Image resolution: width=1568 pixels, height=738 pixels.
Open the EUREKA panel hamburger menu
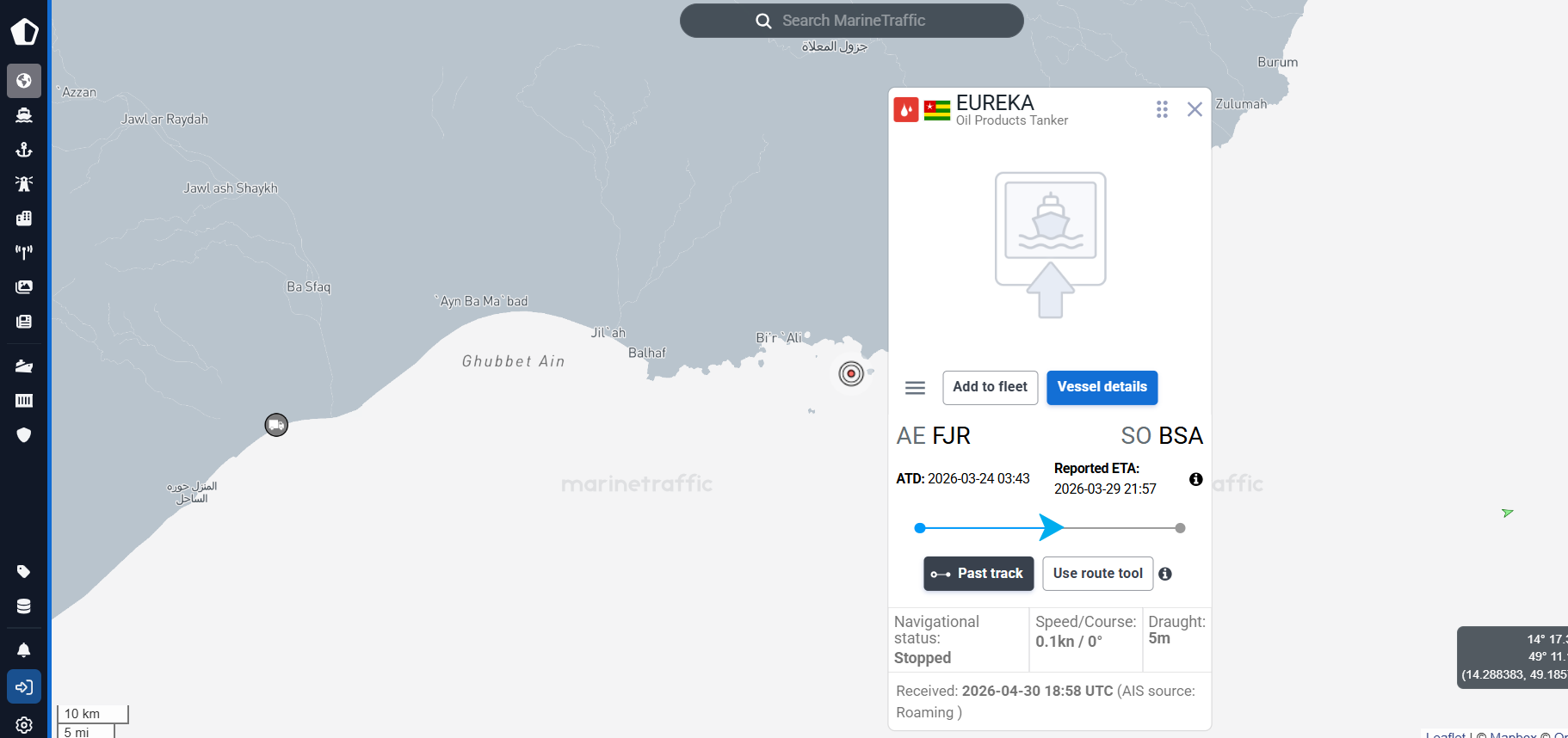click(915, 388)
